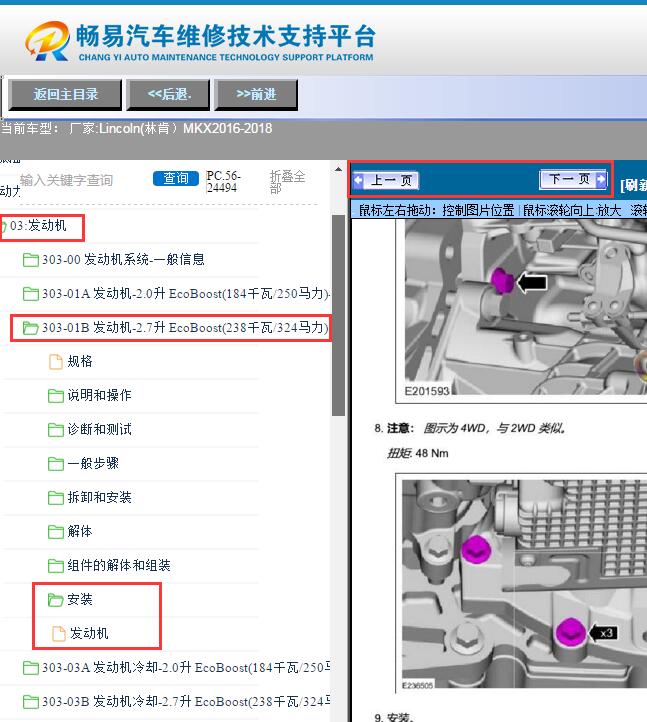
Task: Open folder icon of 303-01A 发动机-2.0升
Action: coord(31,294)
